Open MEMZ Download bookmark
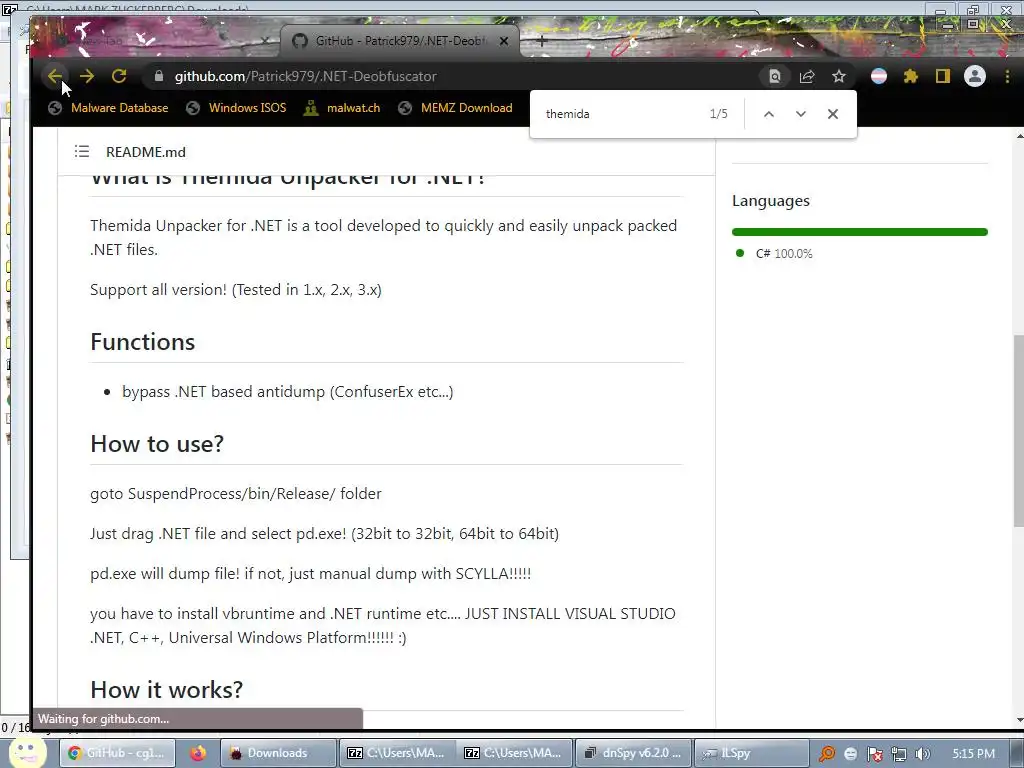The width and height of the screenshot is (1024, 768). 455,108
